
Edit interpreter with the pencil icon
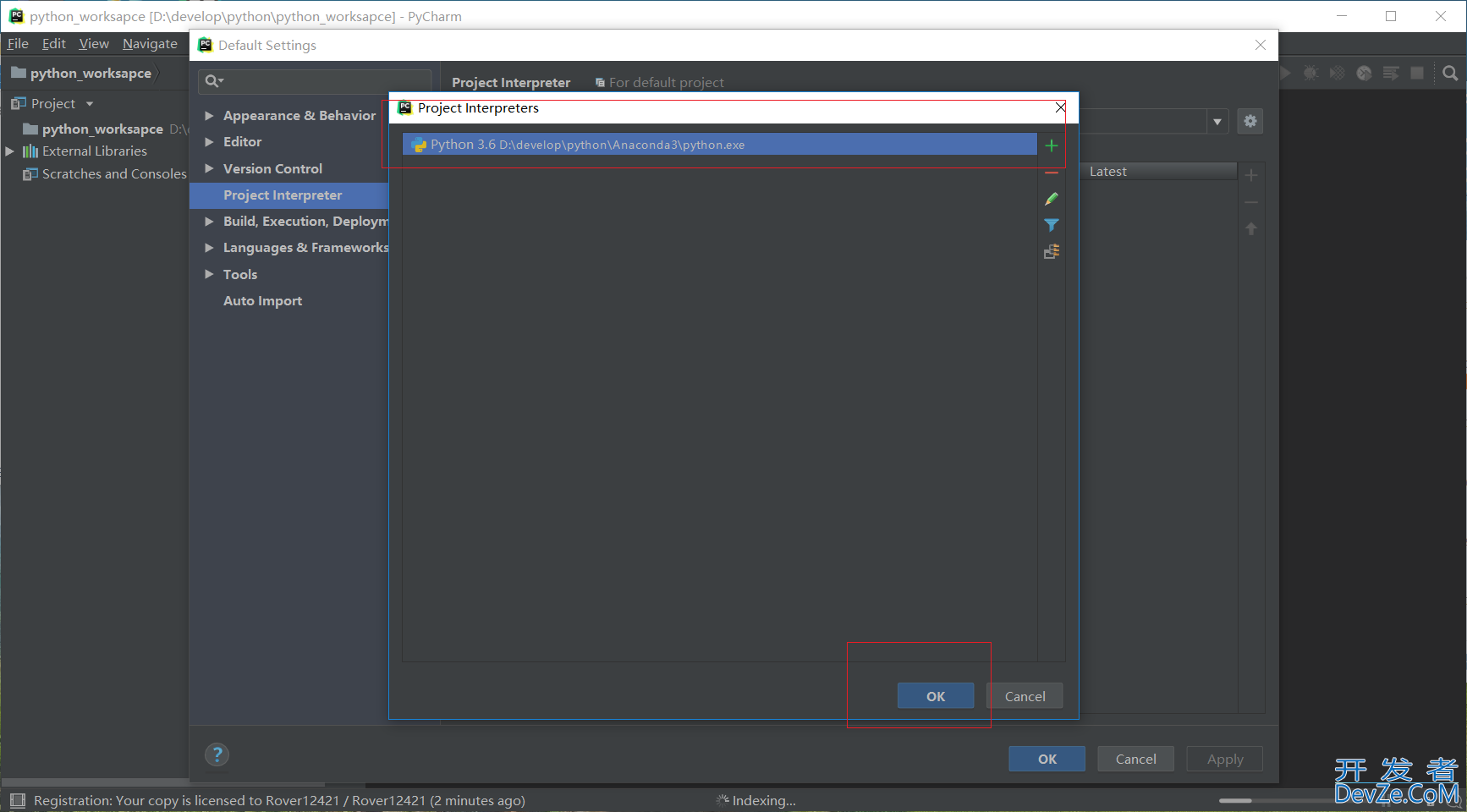click(x=1052, y=199)
